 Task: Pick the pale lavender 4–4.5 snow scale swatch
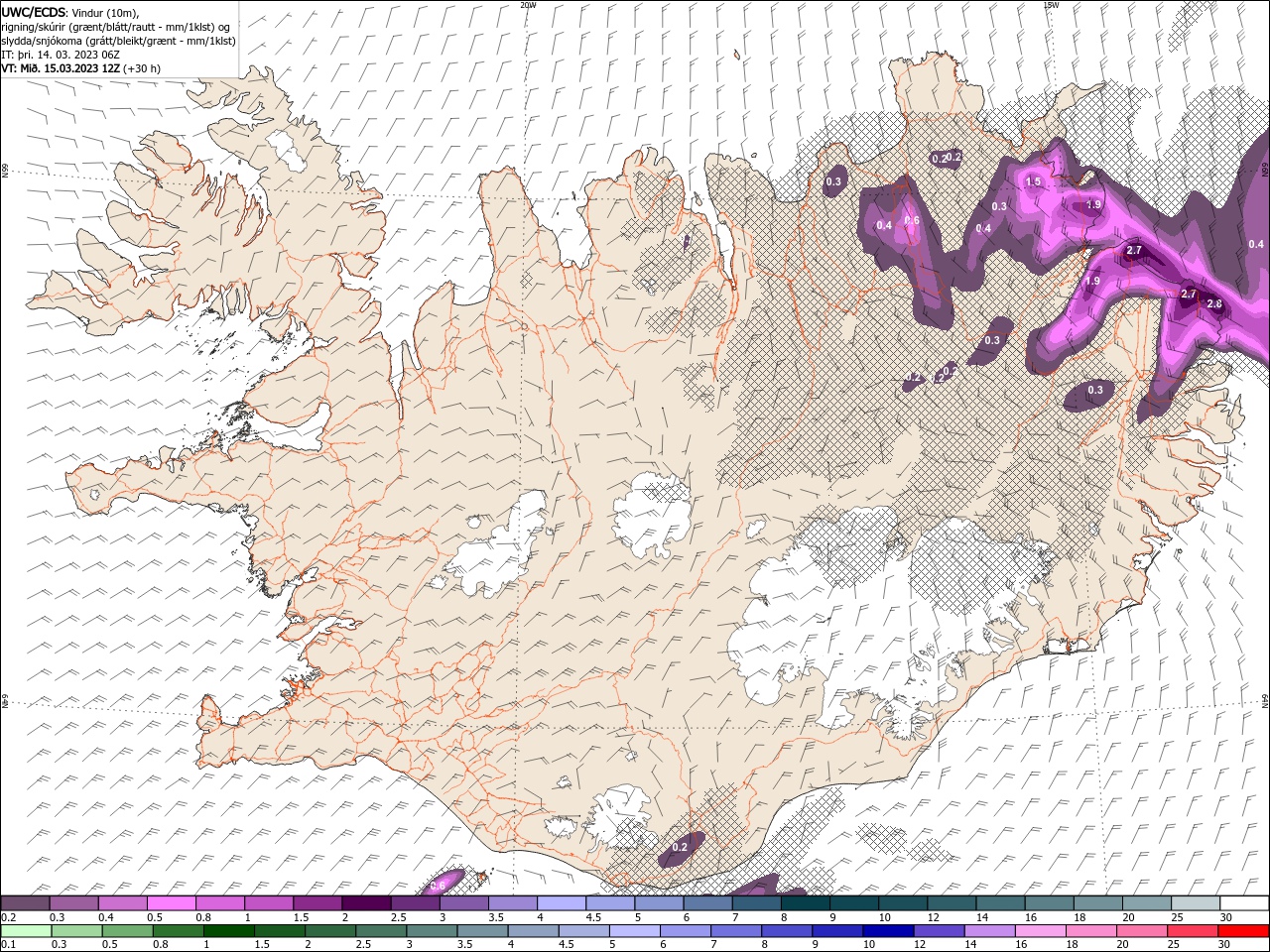click(x=562, y=903)
